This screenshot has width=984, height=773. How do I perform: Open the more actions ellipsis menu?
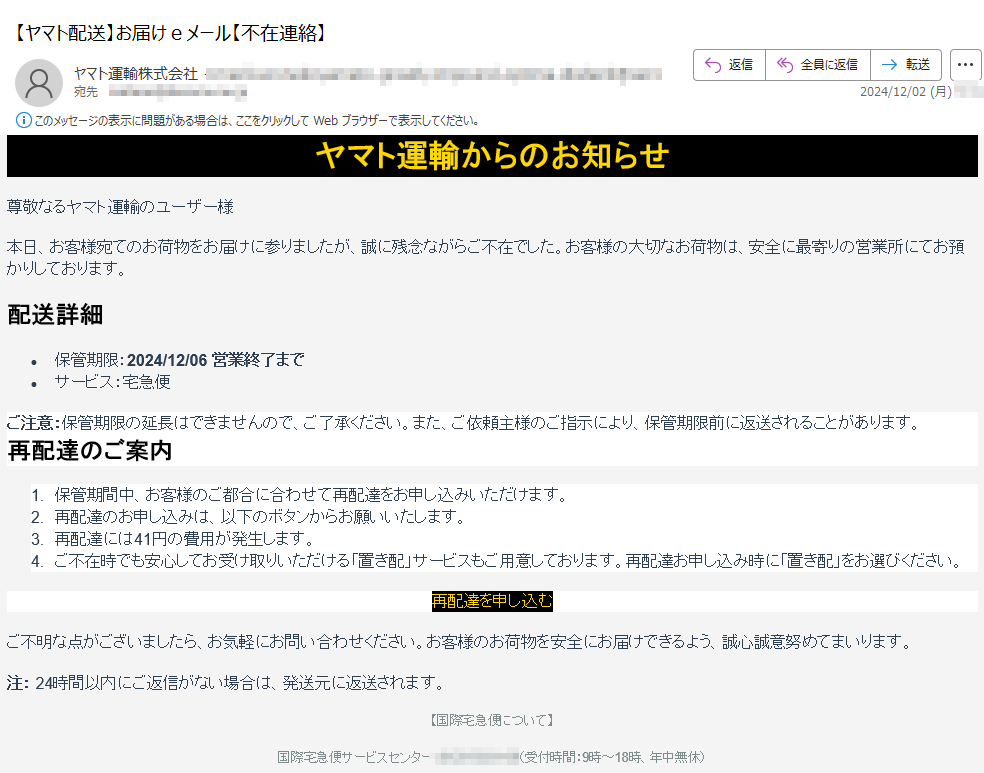965,65
